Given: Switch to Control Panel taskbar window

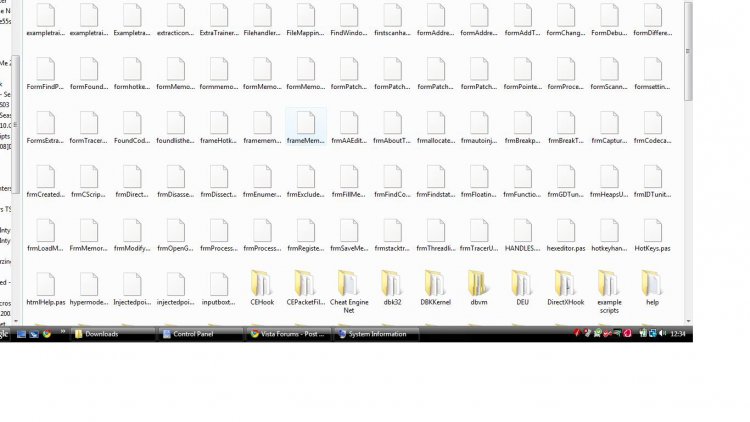Looking at the screenshot, I should pyautogui.click(x=201, y=334).
